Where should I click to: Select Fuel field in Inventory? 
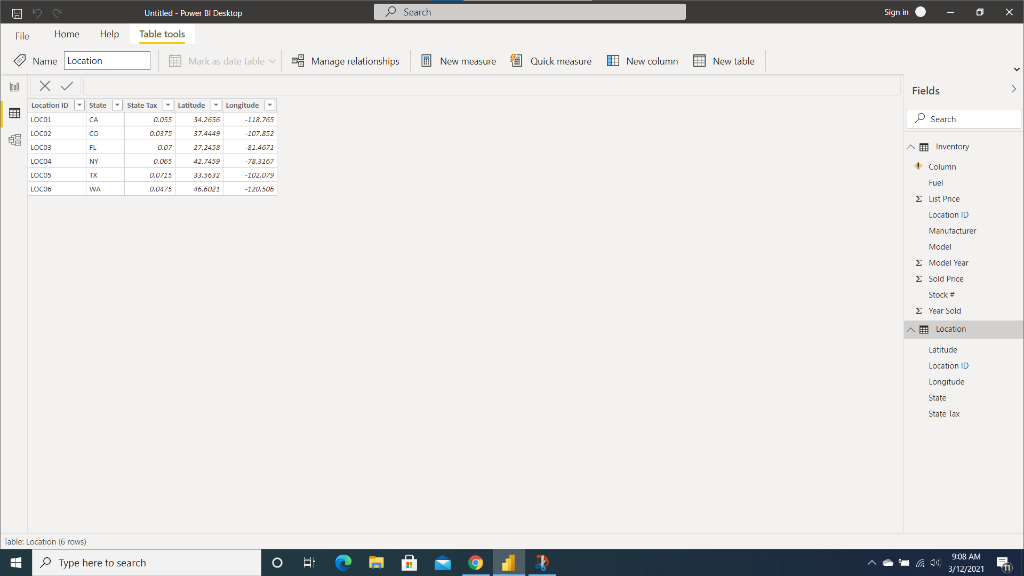pyautogui.click(x=936, y=184)
